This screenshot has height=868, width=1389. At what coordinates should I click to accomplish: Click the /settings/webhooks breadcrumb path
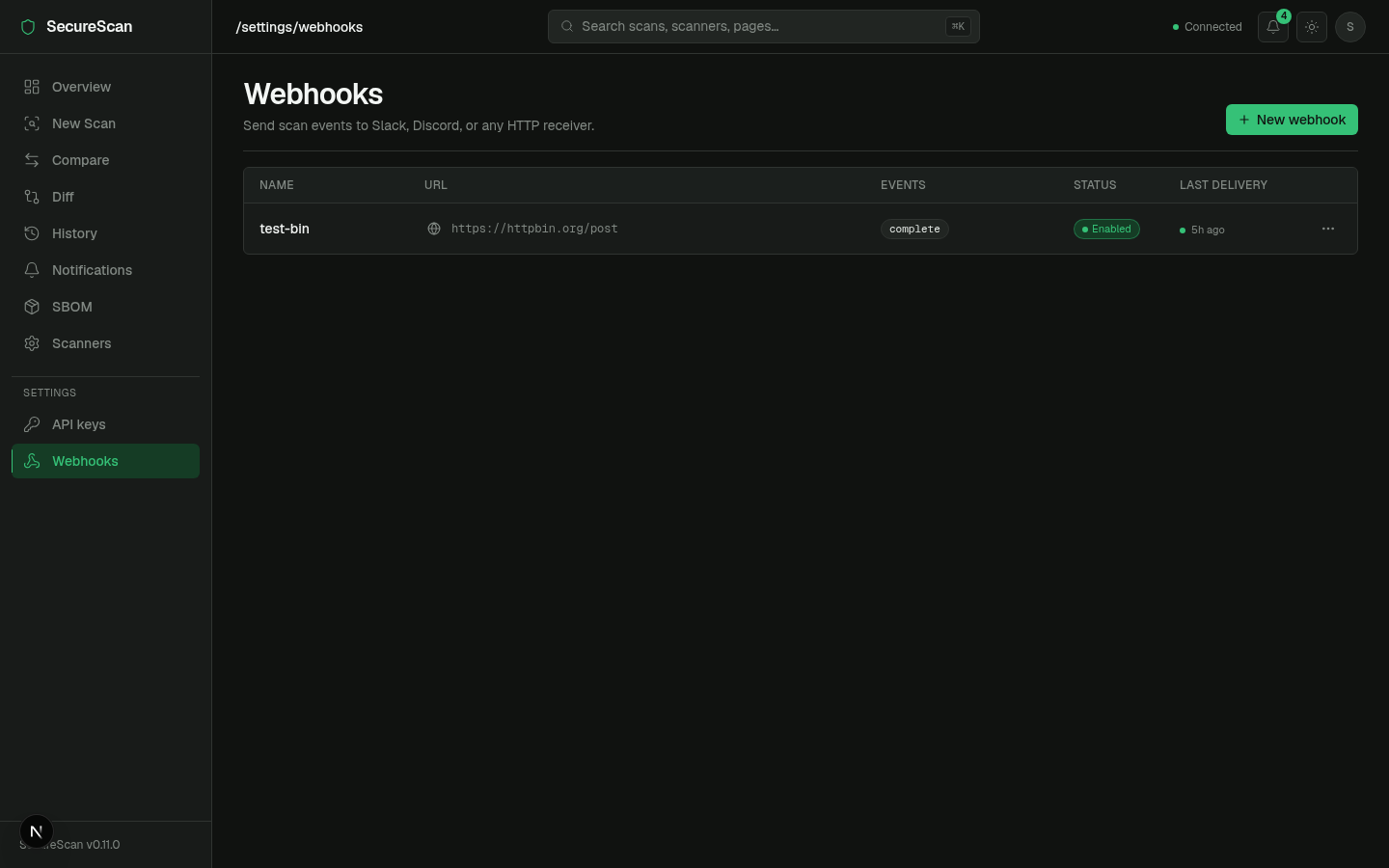[299, 27]
